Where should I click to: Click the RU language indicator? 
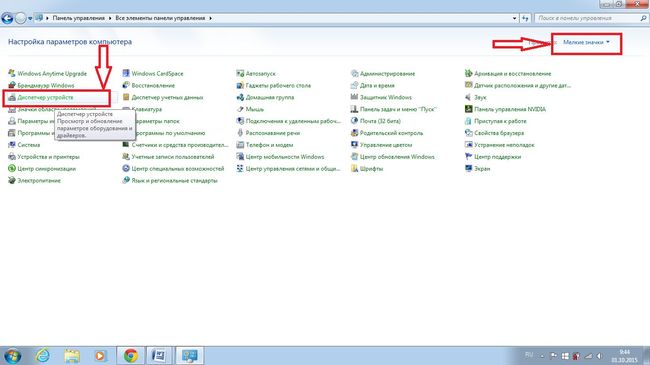point(529,355)
